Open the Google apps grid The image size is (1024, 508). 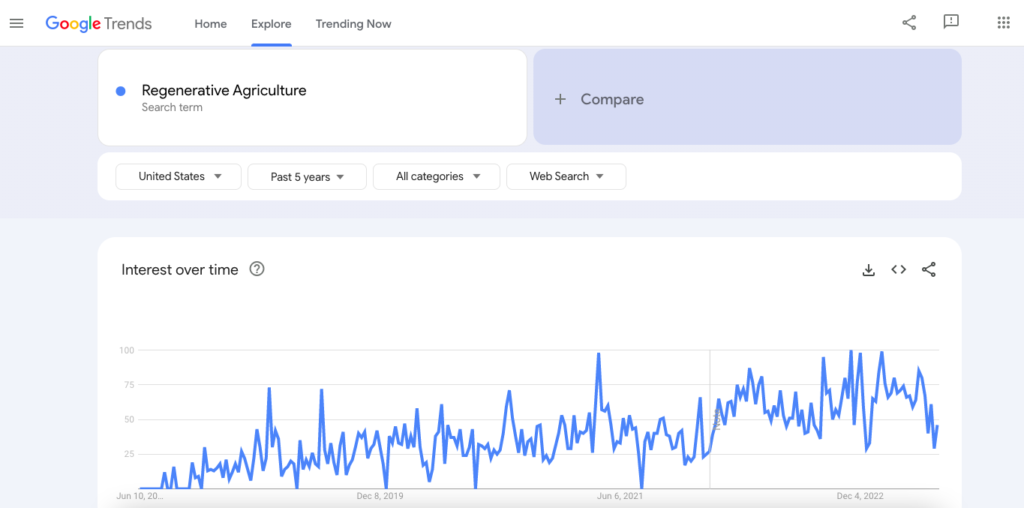point(1003,23)
